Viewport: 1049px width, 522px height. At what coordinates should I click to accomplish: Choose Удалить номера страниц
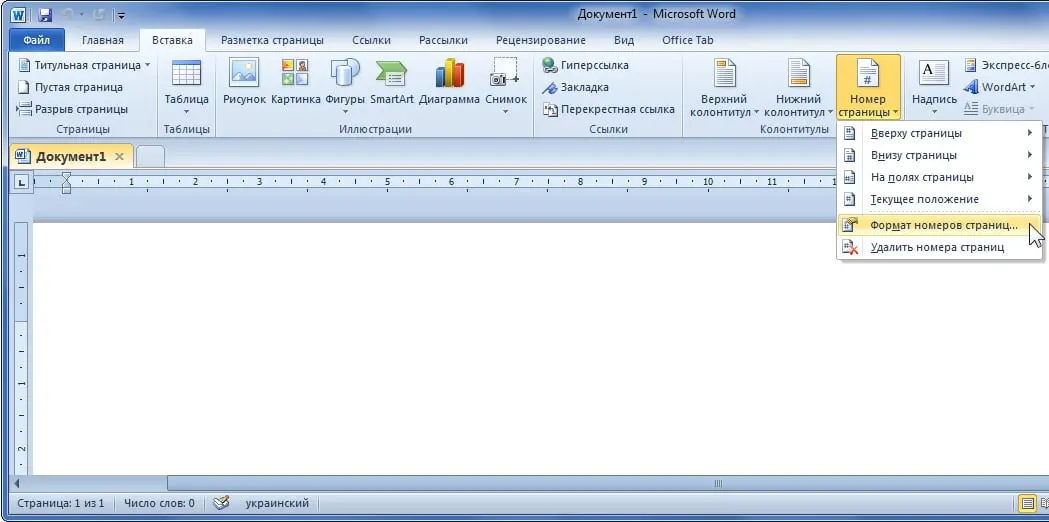click(x=937, y=247)
